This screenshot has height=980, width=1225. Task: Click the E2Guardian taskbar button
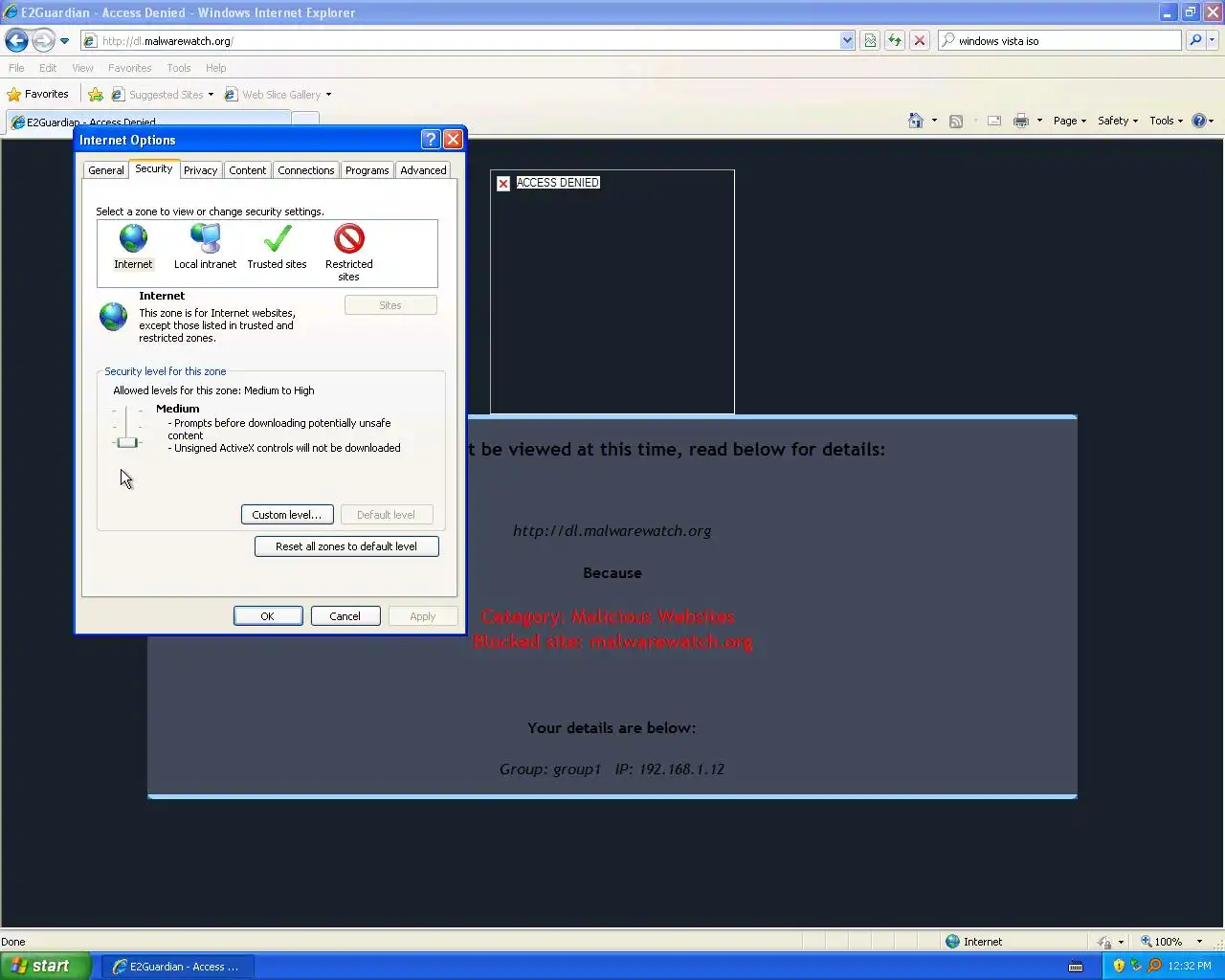coord(176,967)
